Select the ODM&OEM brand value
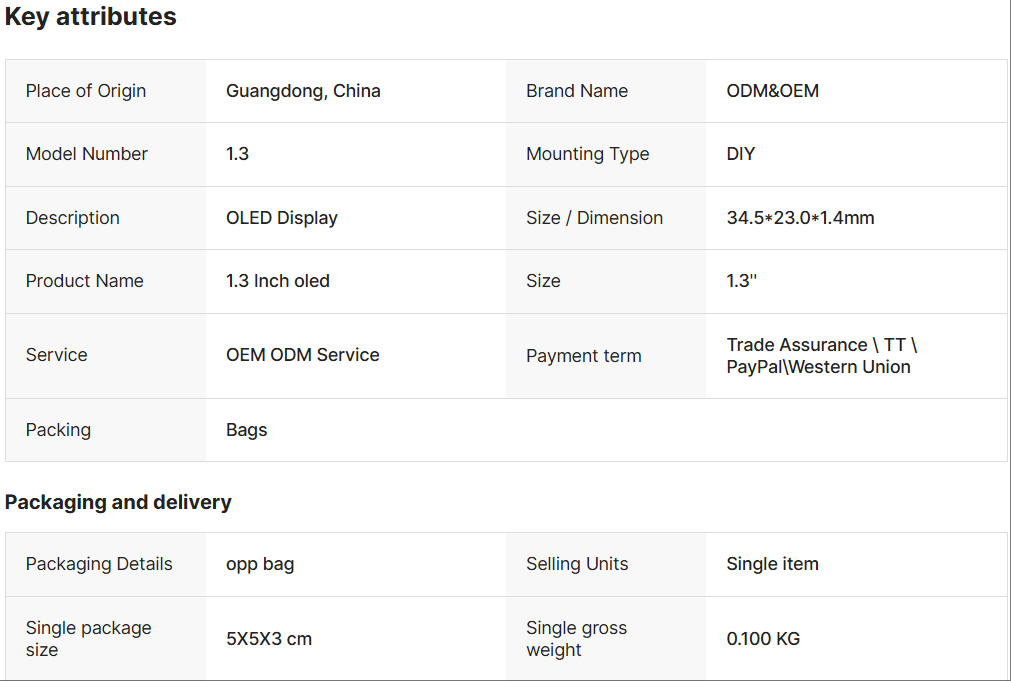This screenshot has height=681, width=1011. click(x=772, y=91)
